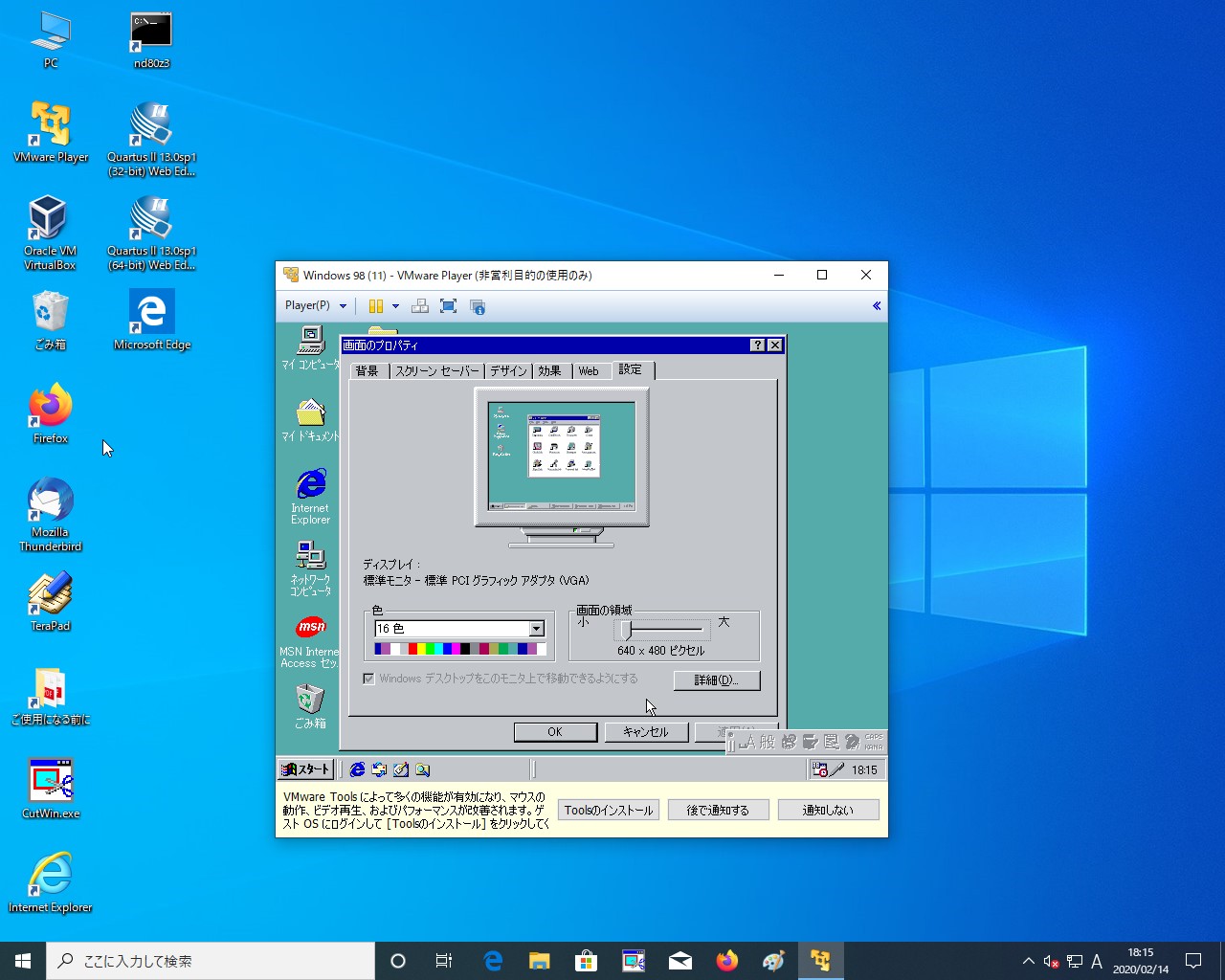Select Internet Explorer shortcut on Windows 10 desktop
The image size is (1225, 980).
pyautogui.click(x=50, y=883)
